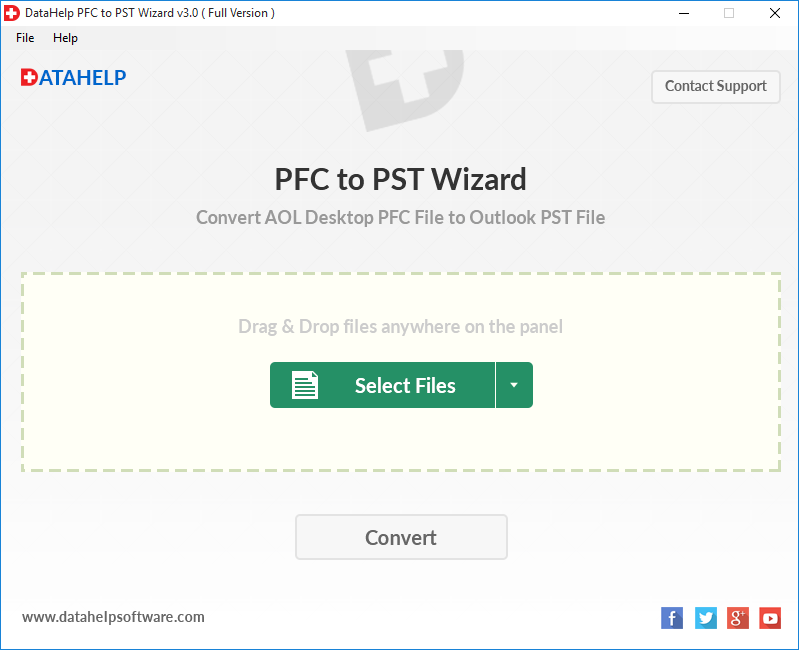Click the Convert AOL Desktop PFC subtitle
Screen dimensions: 799x650
pos(401,218)
